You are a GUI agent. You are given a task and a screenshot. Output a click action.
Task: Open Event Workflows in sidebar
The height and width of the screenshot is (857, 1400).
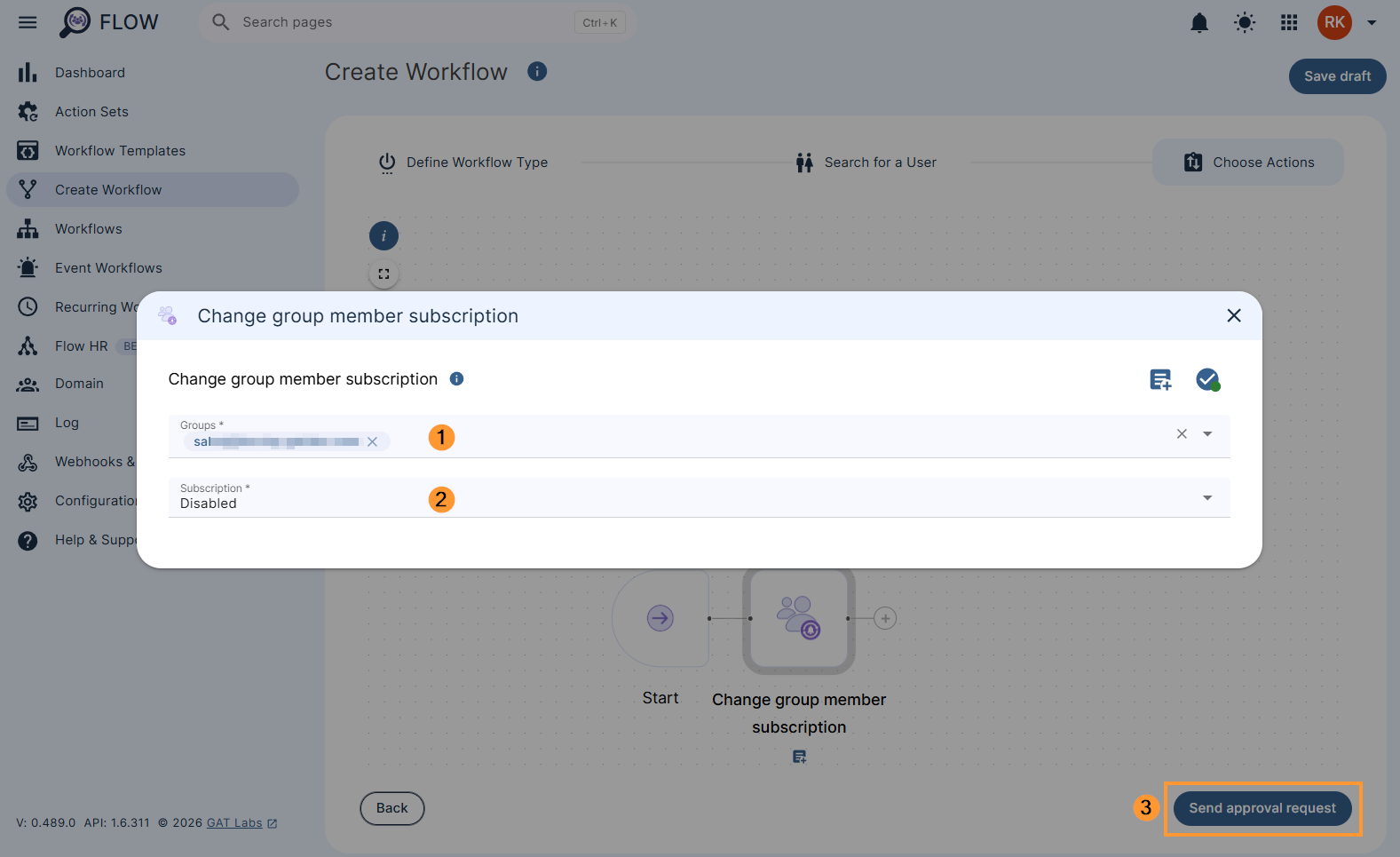pos(153,268)
